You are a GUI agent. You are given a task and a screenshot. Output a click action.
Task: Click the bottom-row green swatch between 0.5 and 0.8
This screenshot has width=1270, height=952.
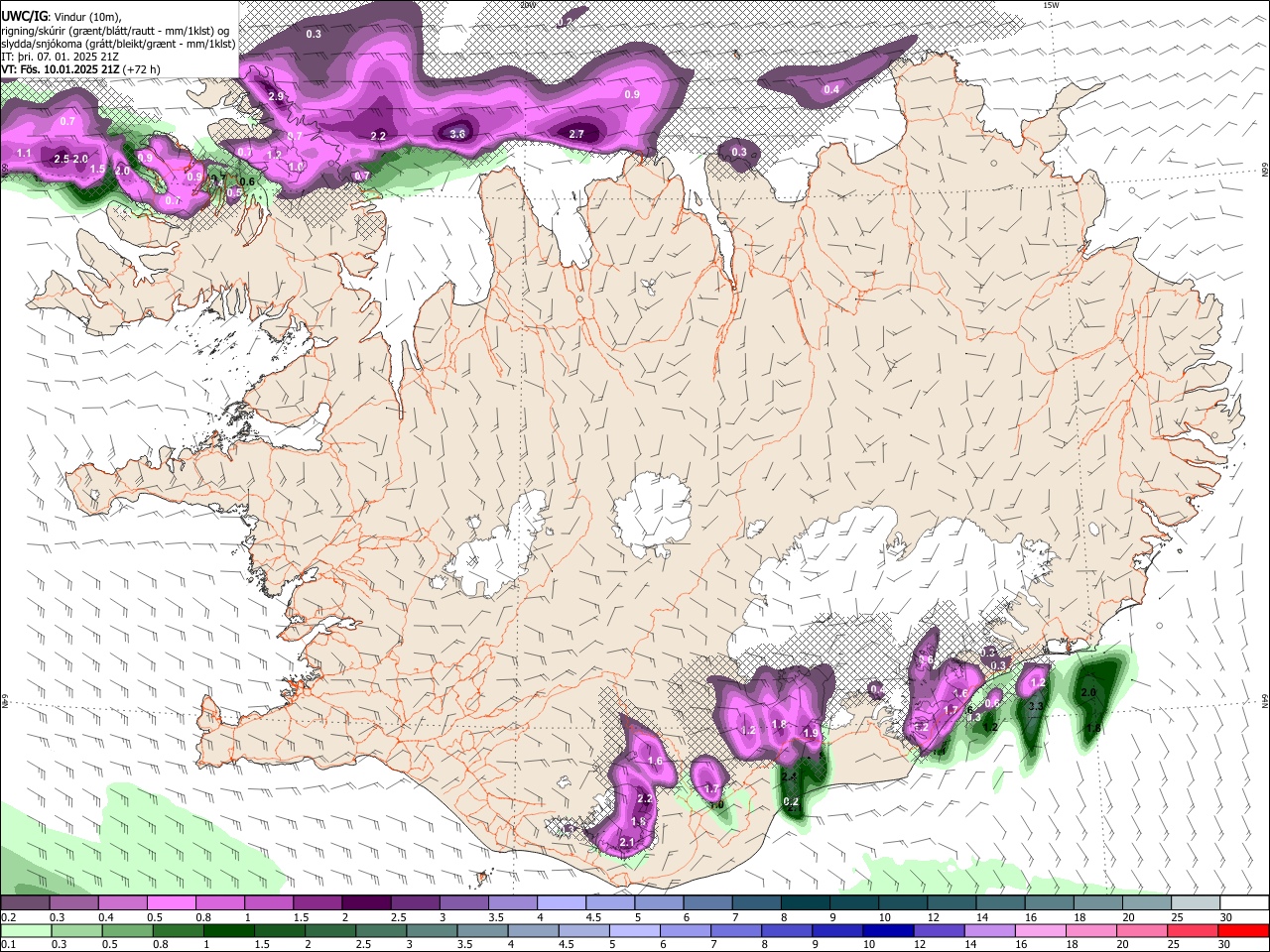(127, 931)
